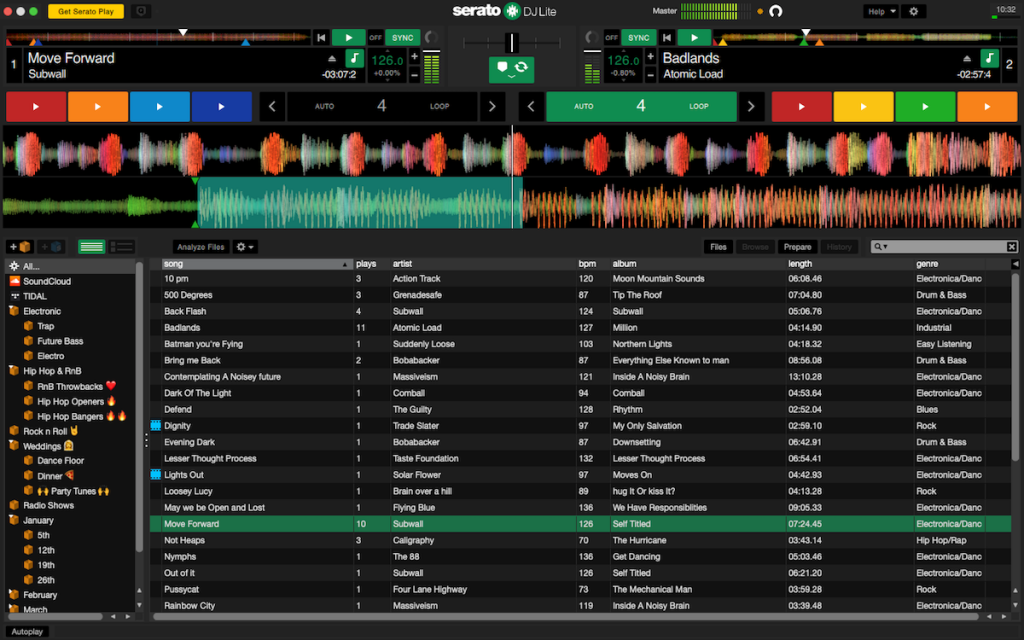The height and width of the screenshot is (640, 1024).
Task: Enable key lock music note on deck 1
Action: pyautogui.click(x=355, y=60)
